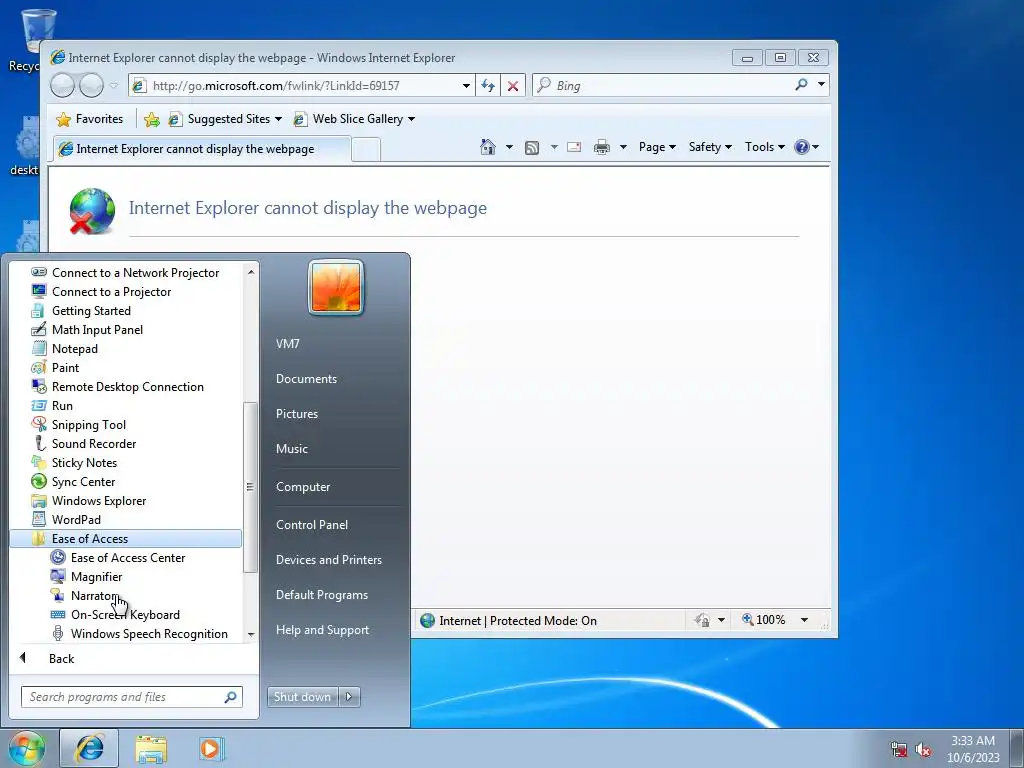
Task: Open a new blank tab
Action: click(366, 150)
